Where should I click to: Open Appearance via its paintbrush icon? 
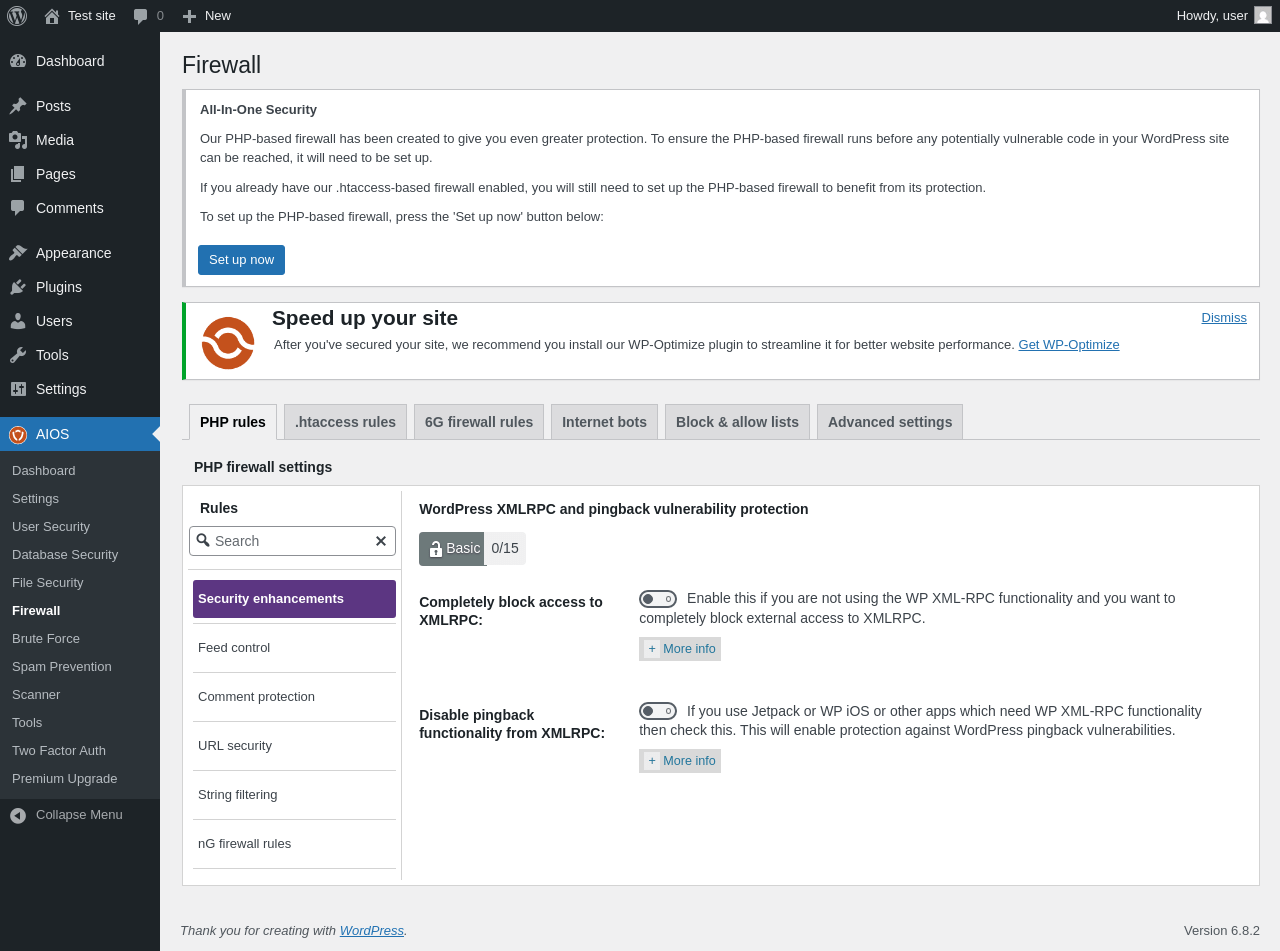(x=18, y=253)
